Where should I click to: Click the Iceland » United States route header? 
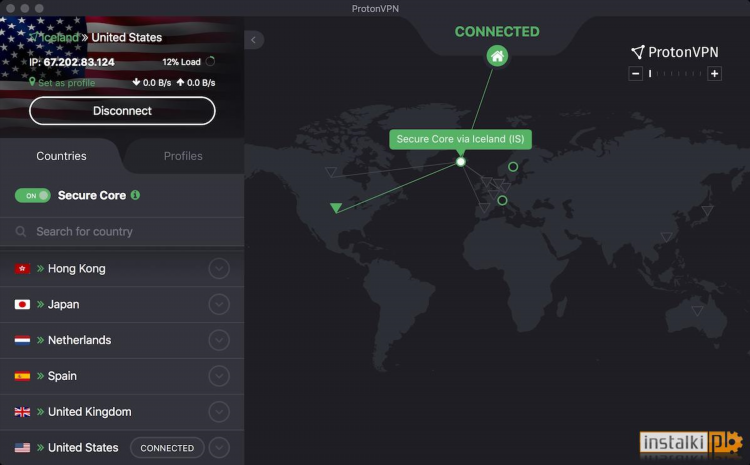96,37
